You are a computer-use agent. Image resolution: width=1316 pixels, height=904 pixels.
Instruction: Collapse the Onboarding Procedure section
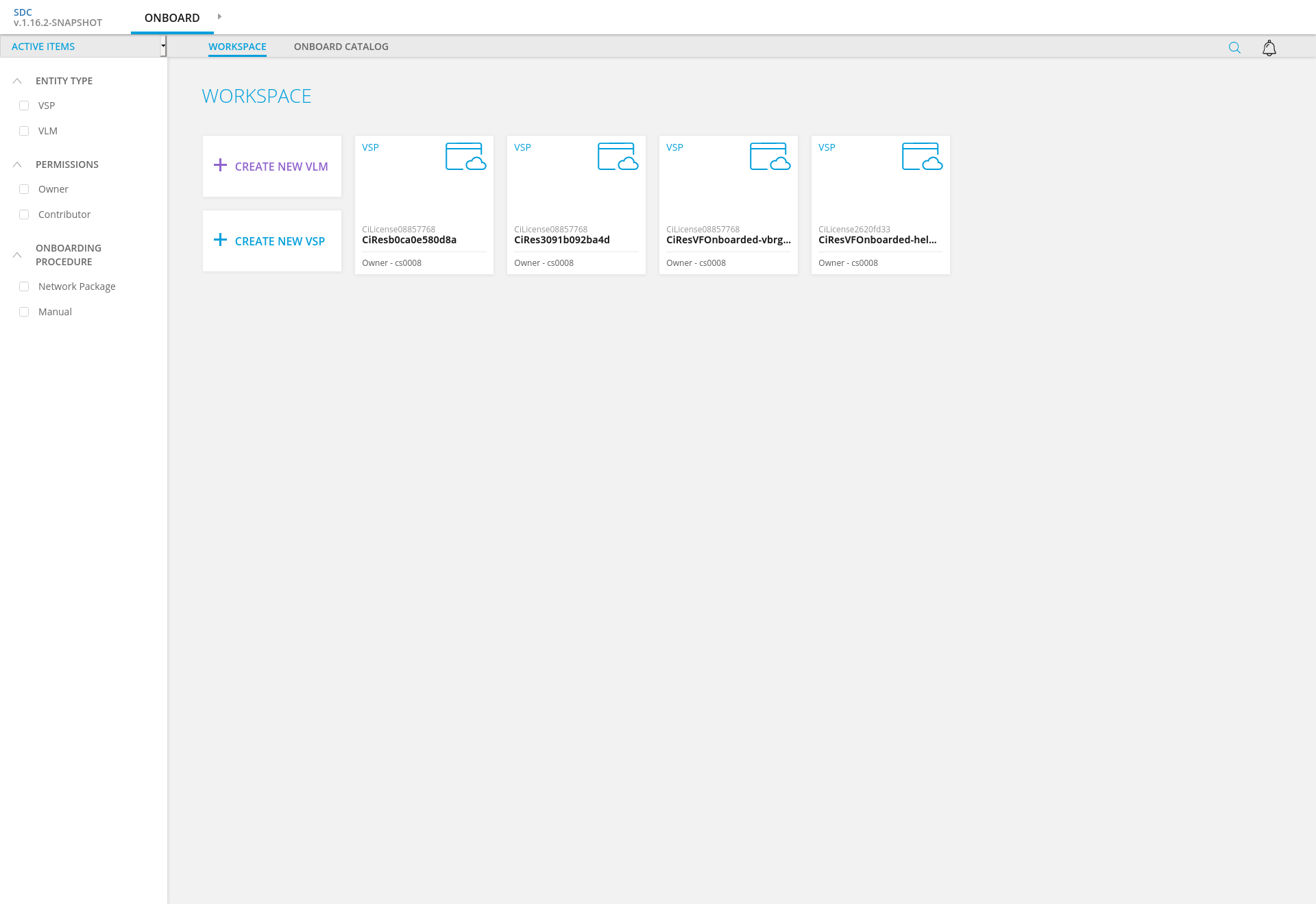tap(17, 255)
